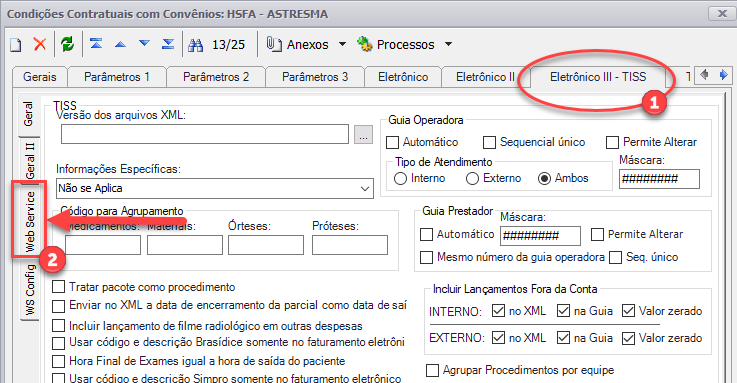Switch to the Parâmetros 1 tab
Image resolution: width=737 pixels, height=383 pixels.
117,77
